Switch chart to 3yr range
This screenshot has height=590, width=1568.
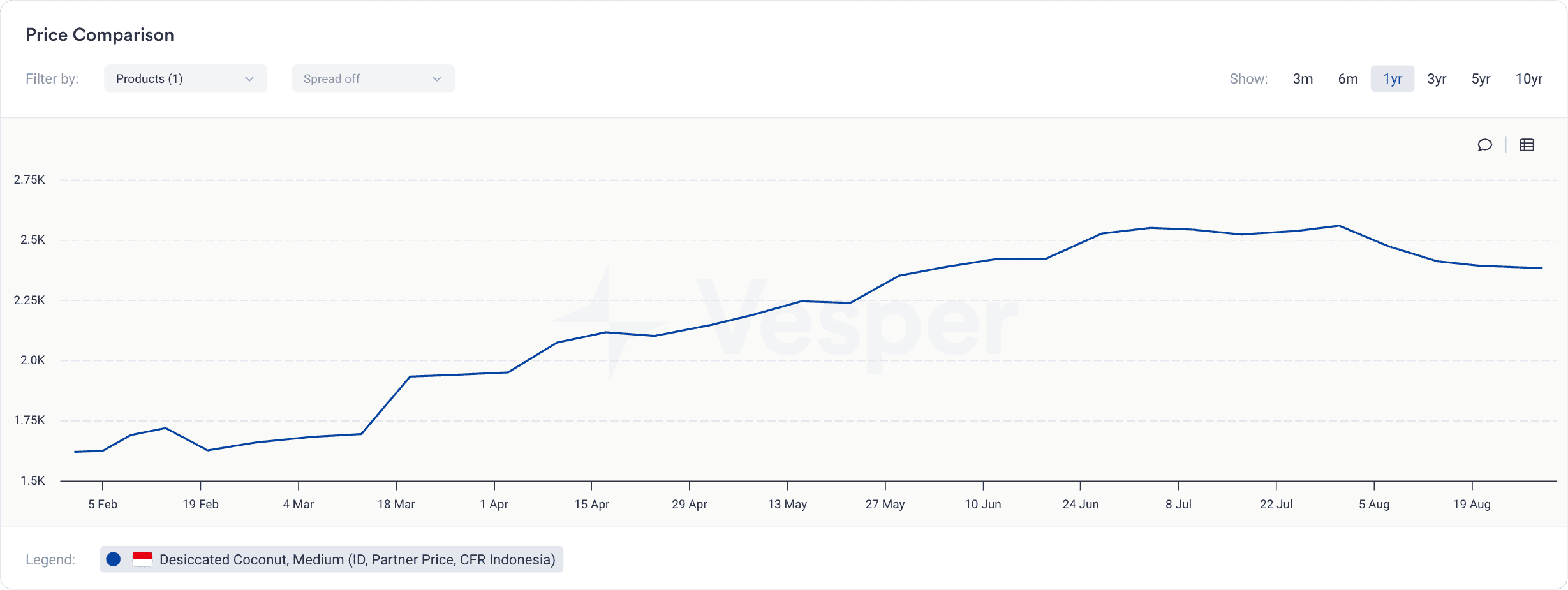pos(1437,78)
